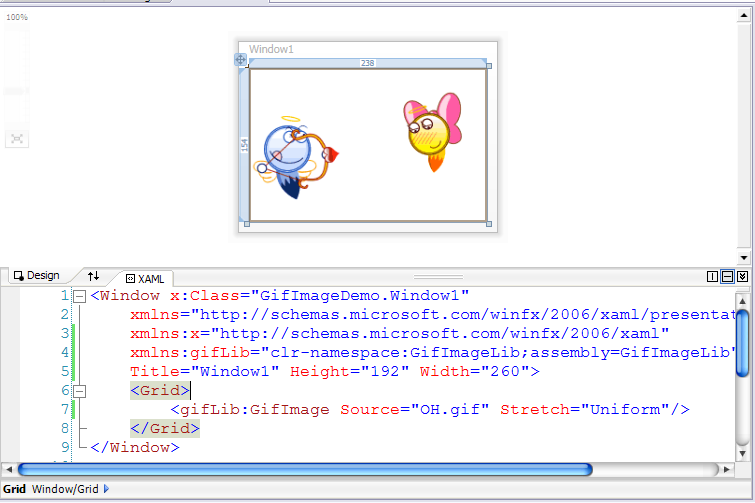Click the XAML vertical scrollbar thumb
755x503 pixels.
click(742, 343)
